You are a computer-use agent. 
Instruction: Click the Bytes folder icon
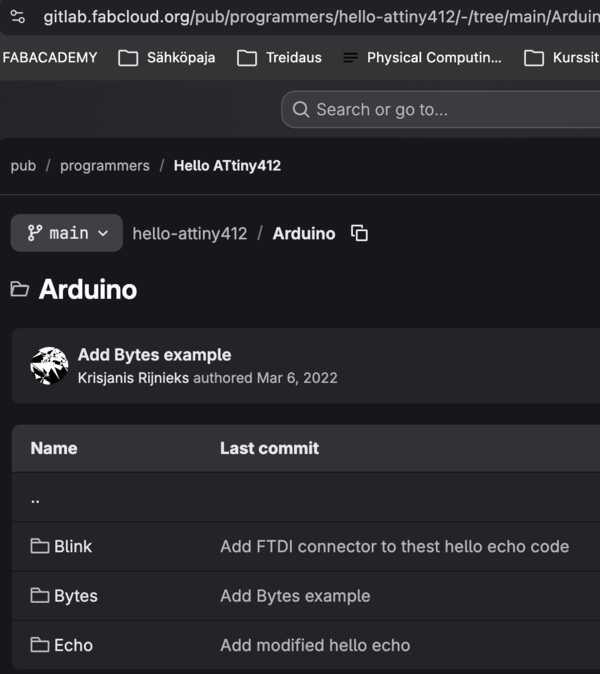[x=40, y=596]
